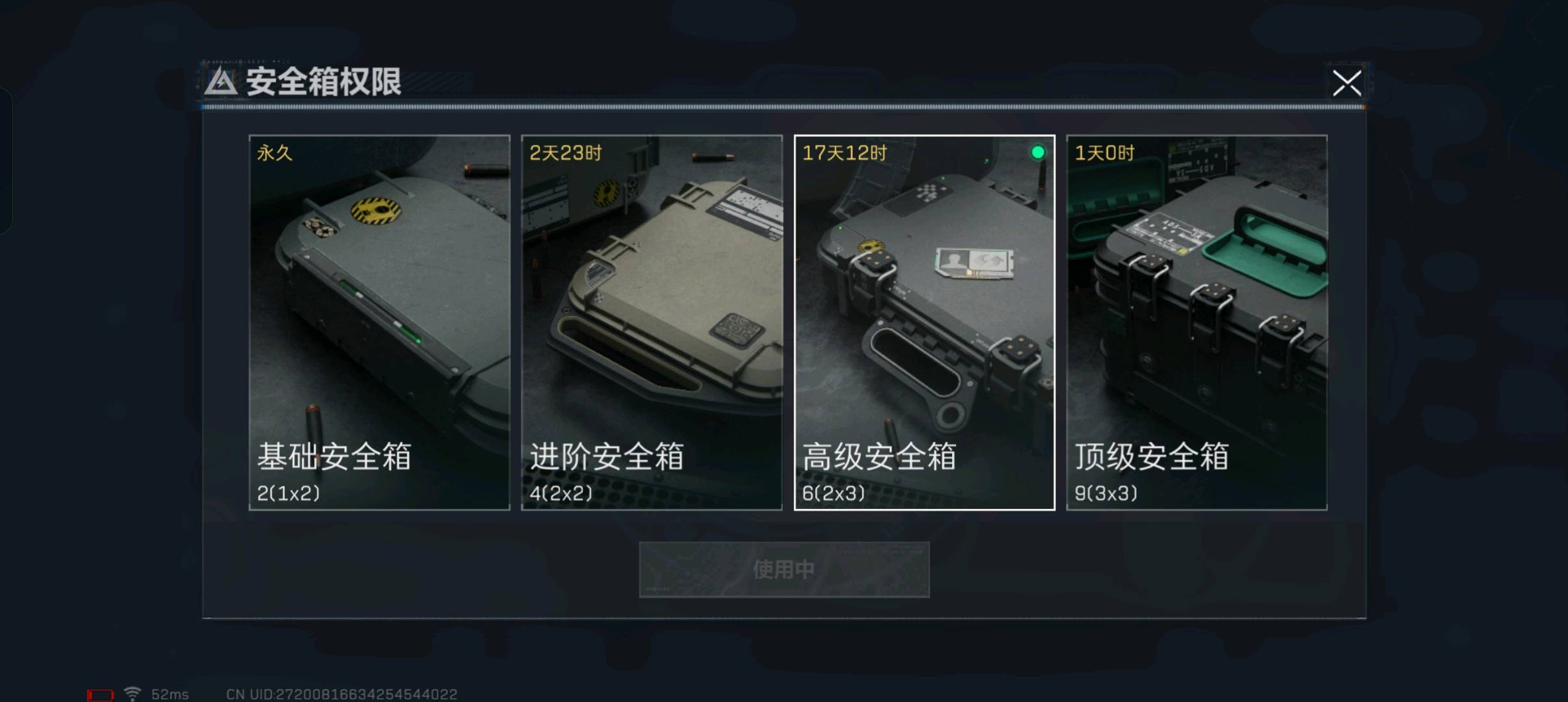Click the 9(3x3) capacity text
1568x702 pixels.
[1106, 493]
